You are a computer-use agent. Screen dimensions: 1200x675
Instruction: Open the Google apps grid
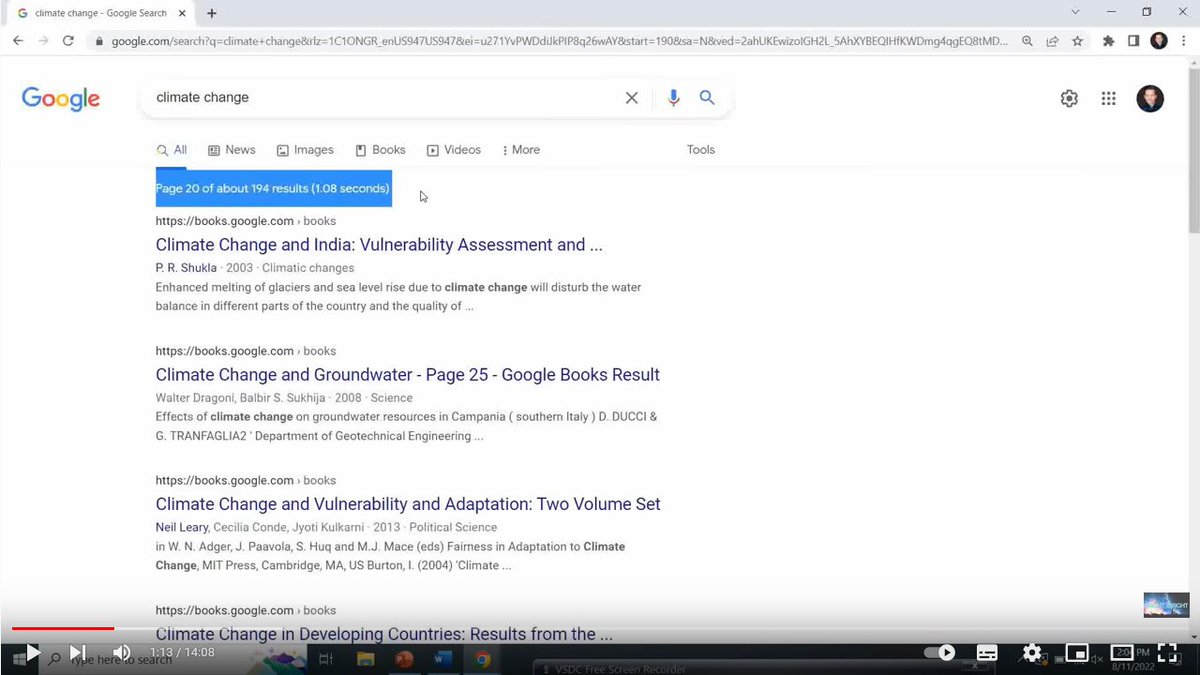(x=1108, y=98)
